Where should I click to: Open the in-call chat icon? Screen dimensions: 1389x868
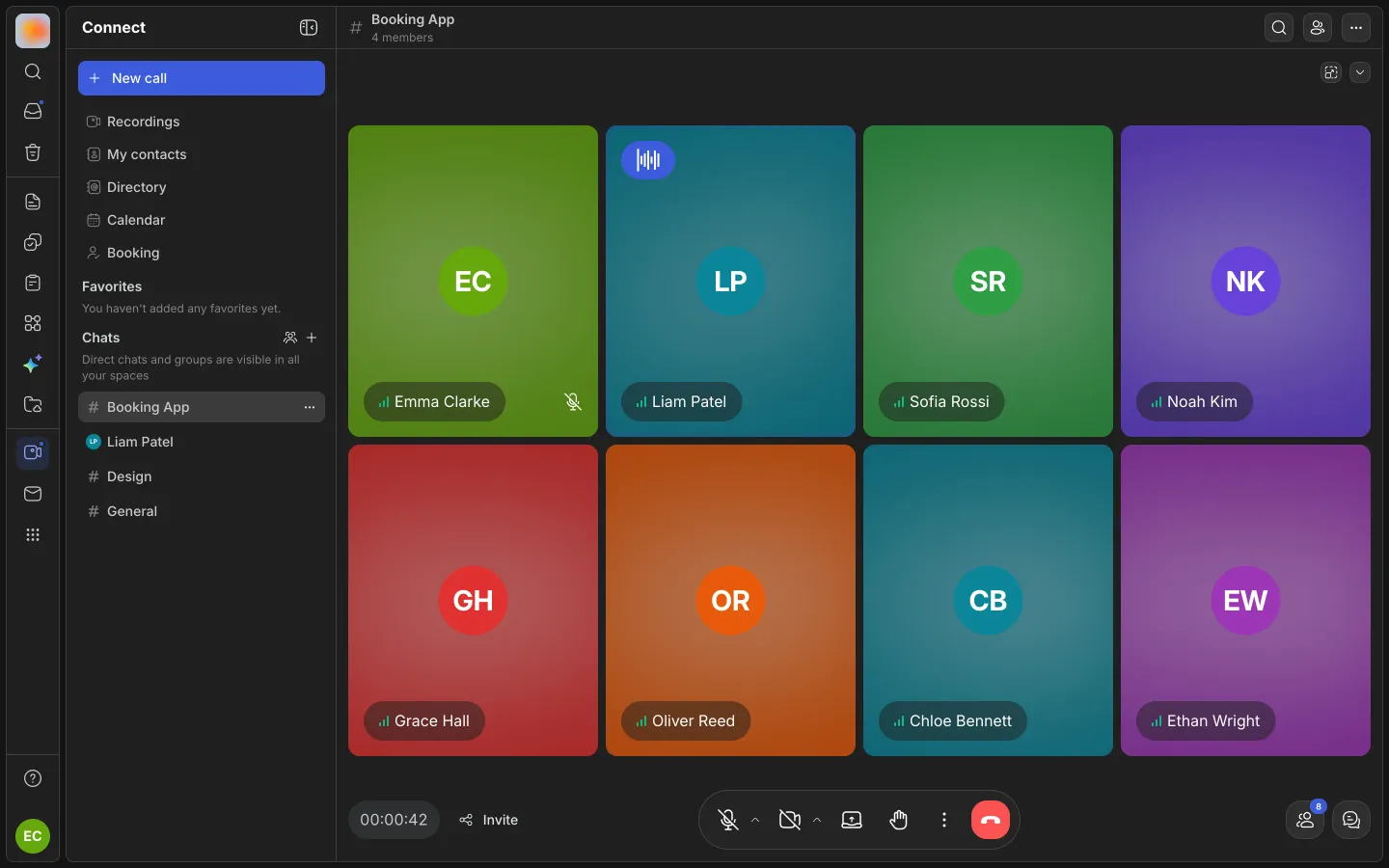tap(1351, 820)
